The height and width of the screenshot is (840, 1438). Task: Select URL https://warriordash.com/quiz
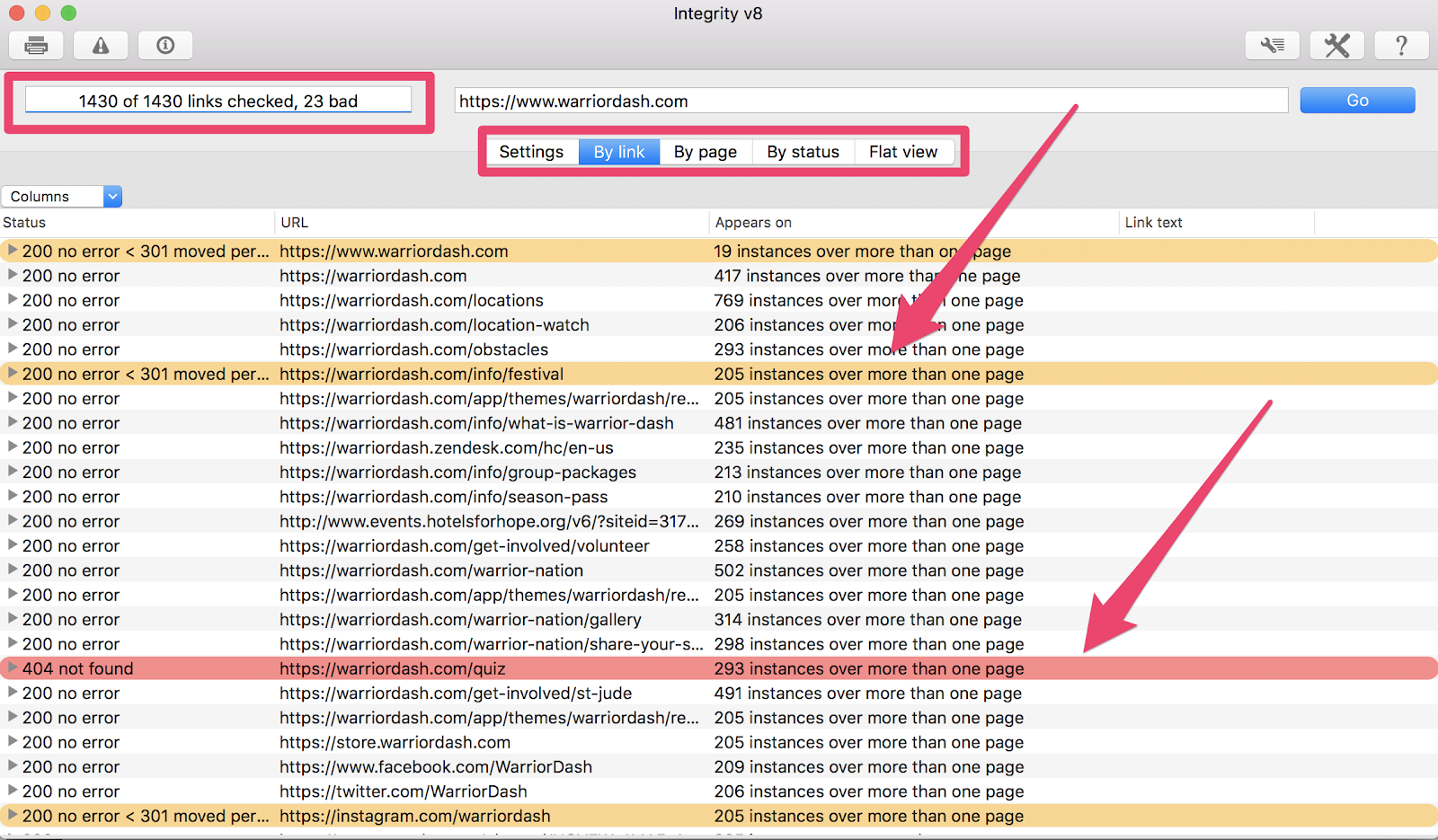393,668
